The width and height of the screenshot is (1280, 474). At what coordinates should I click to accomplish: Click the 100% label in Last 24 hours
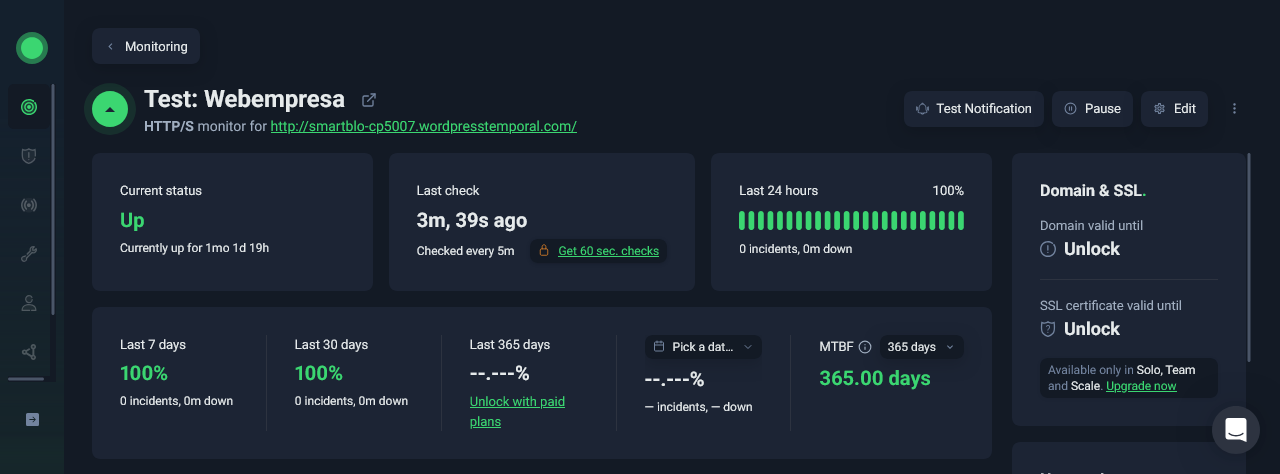click(x=948, y=191)
